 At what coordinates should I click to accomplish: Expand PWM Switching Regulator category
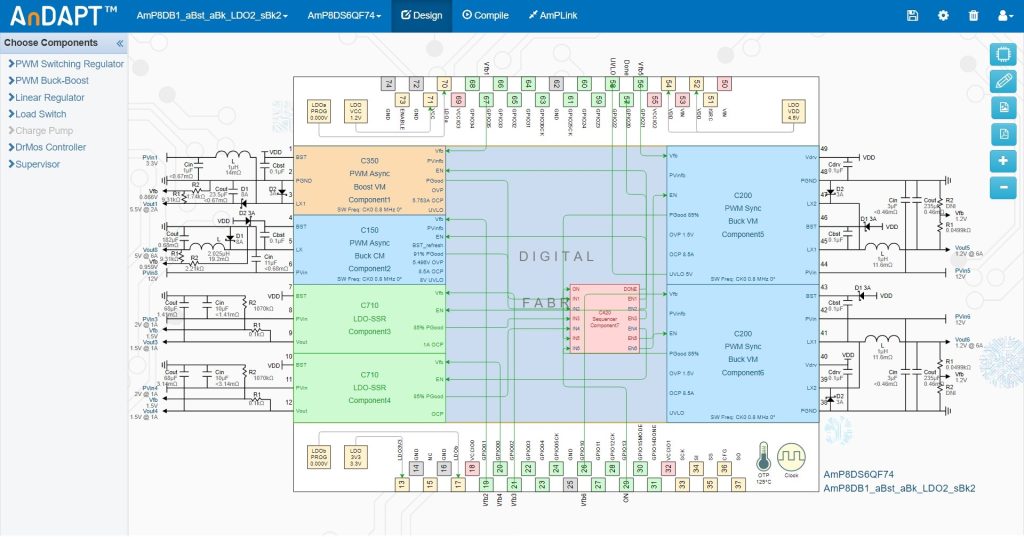point(66,64)
